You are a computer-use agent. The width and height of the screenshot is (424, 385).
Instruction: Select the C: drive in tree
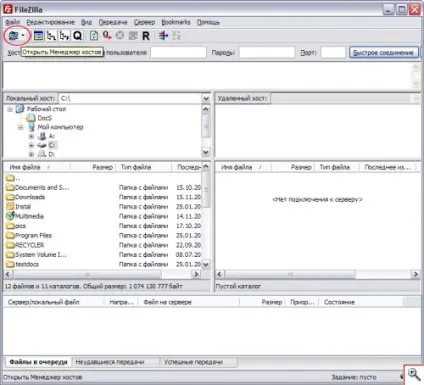pos(52,145)
